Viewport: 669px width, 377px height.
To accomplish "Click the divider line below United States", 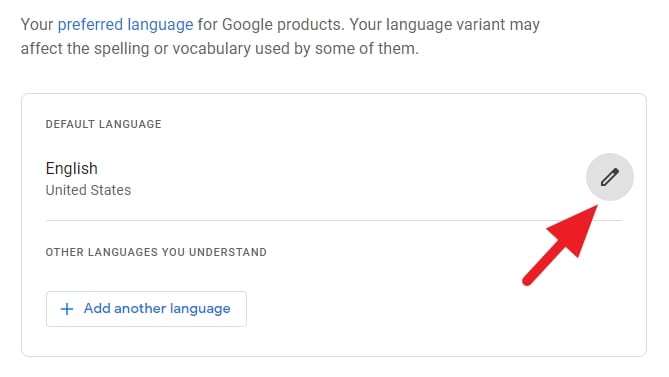I will [334, 220].
